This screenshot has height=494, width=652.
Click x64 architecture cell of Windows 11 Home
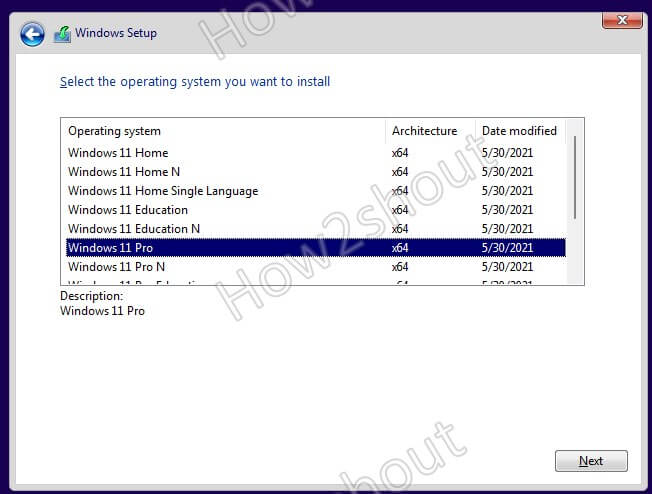click(x=400, y=153)
